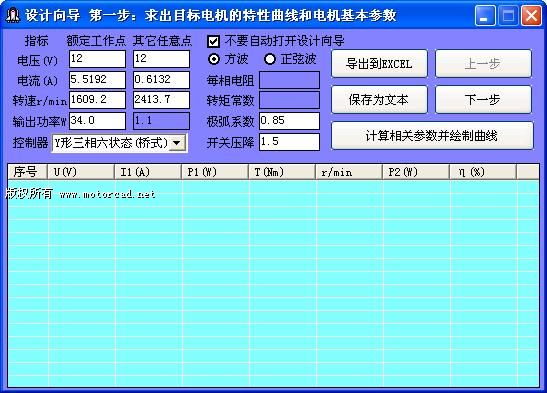Close the design wizard window
Viewport: 547px width, 393px height.
coord(531,16)
